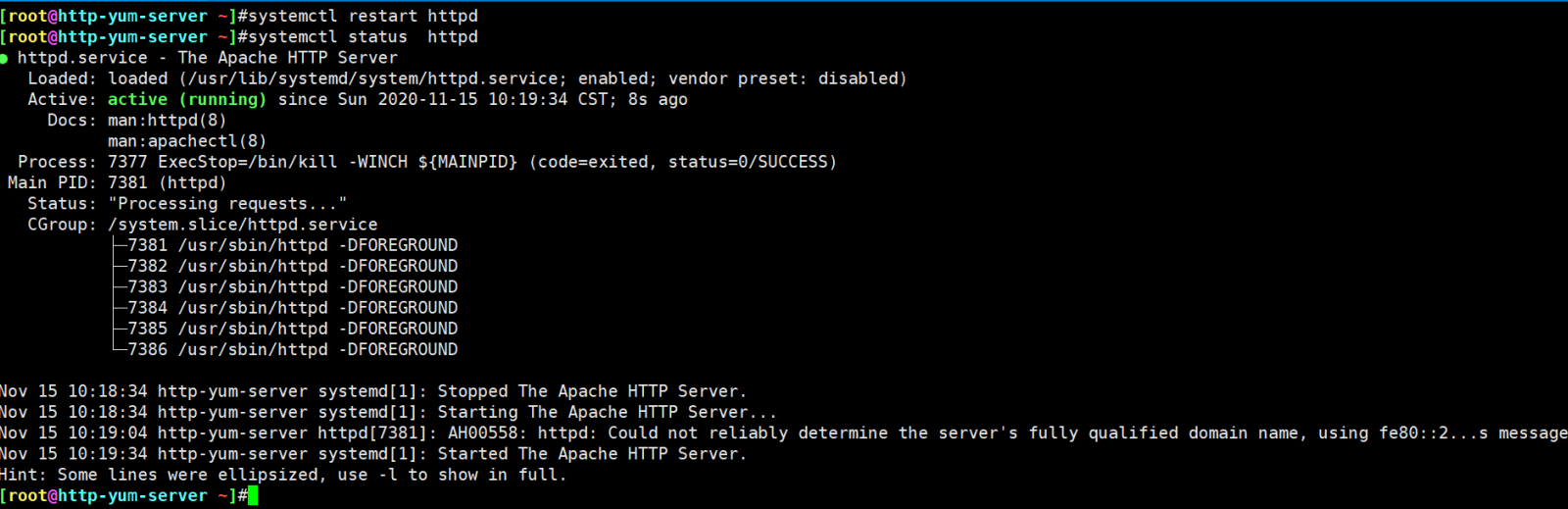This screenshot has width=1568, height=509.
Task: Click the man:httpd(8) docs reference
Action: 167,121
